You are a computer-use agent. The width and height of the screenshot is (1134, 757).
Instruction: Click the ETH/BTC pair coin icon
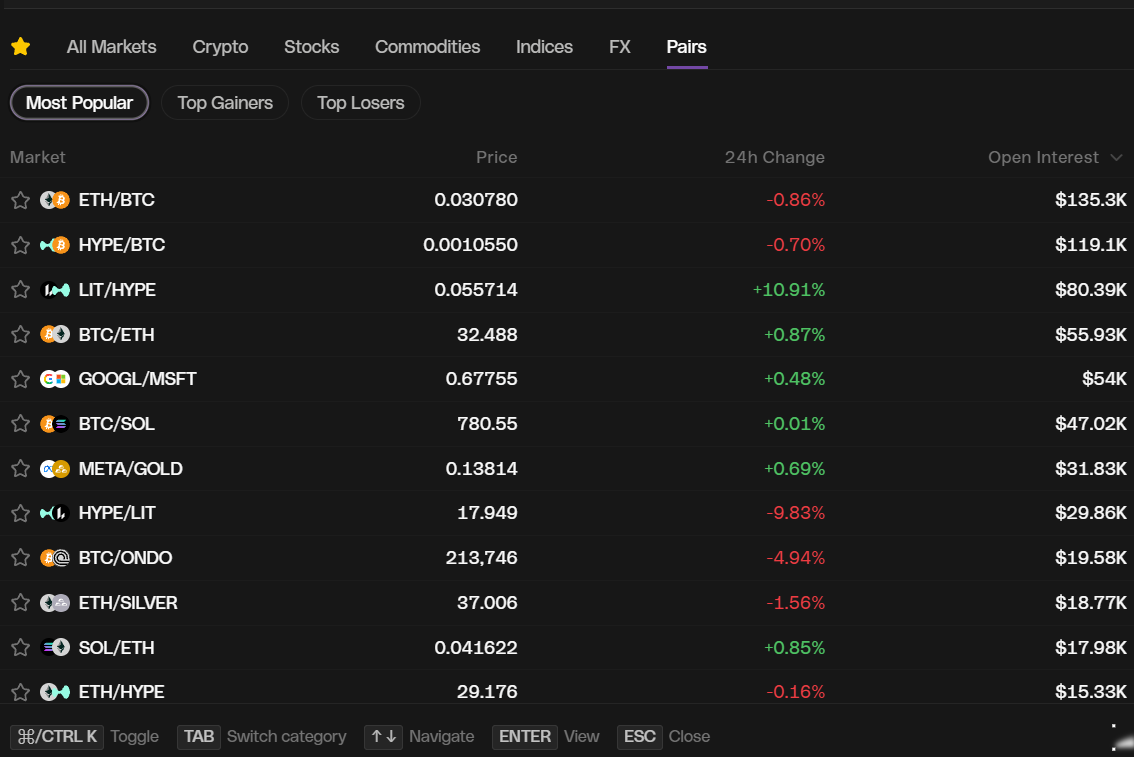pos(55,200)
